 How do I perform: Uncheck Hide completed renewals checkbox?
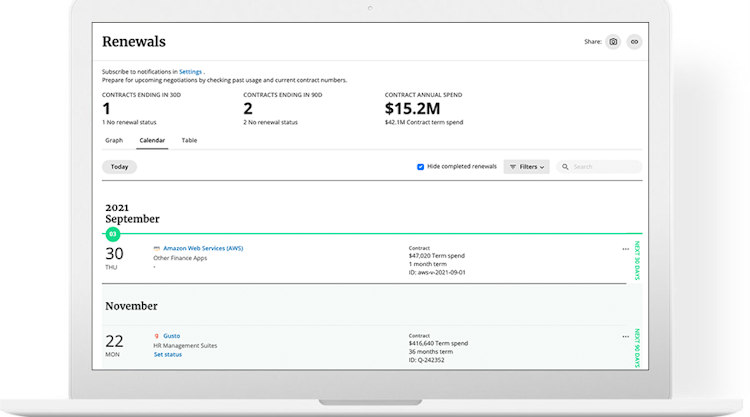[x=420, y=167]
